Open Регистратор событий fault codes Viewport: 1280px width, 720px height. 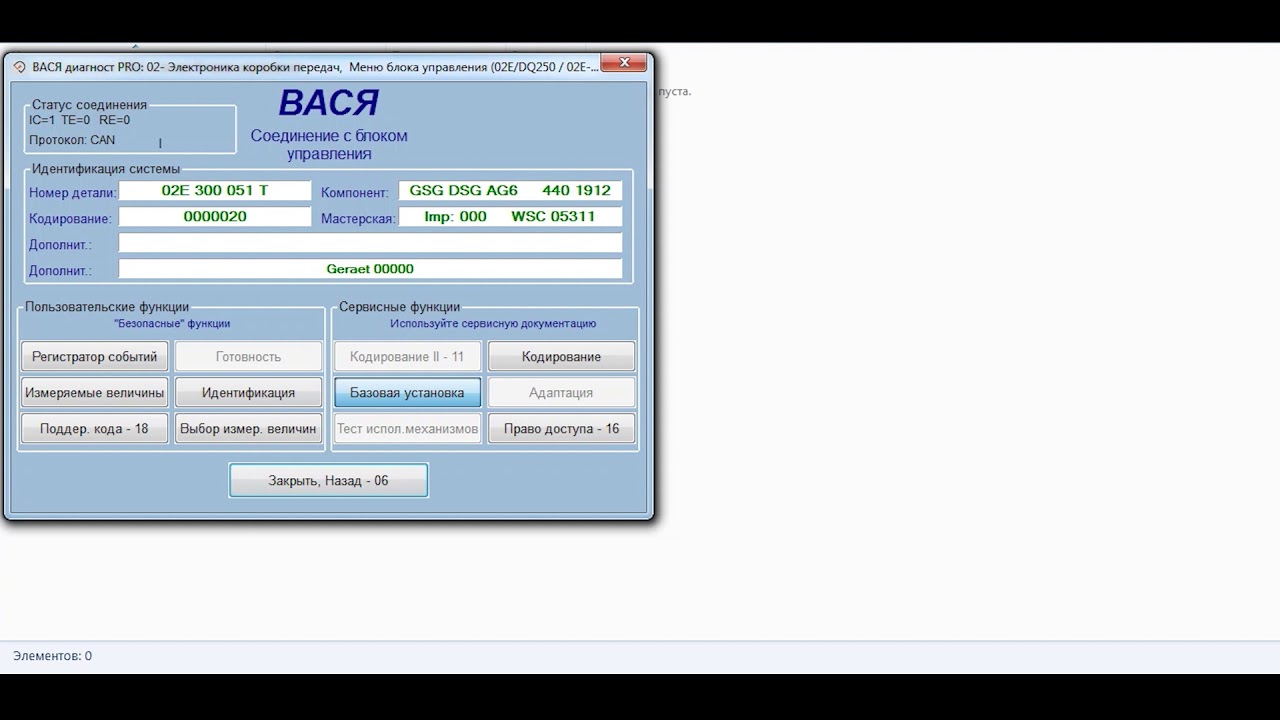coord(95,357)
